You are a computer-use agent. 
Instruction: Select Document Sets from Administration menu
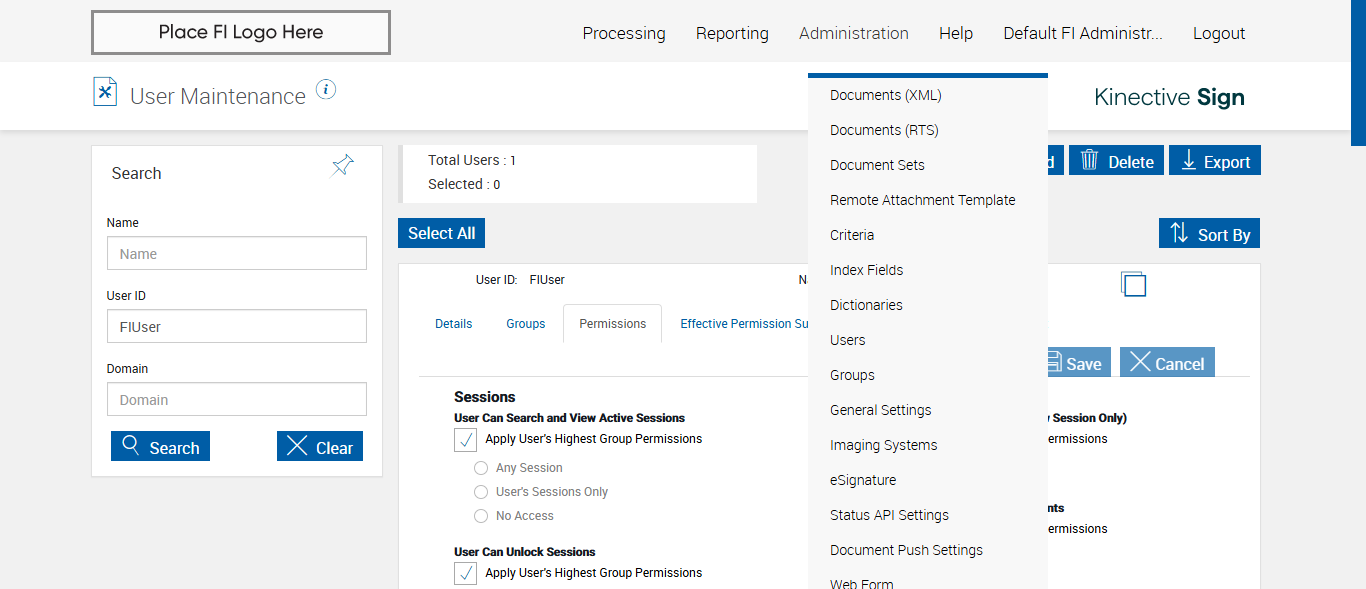[x=877, y=165]
